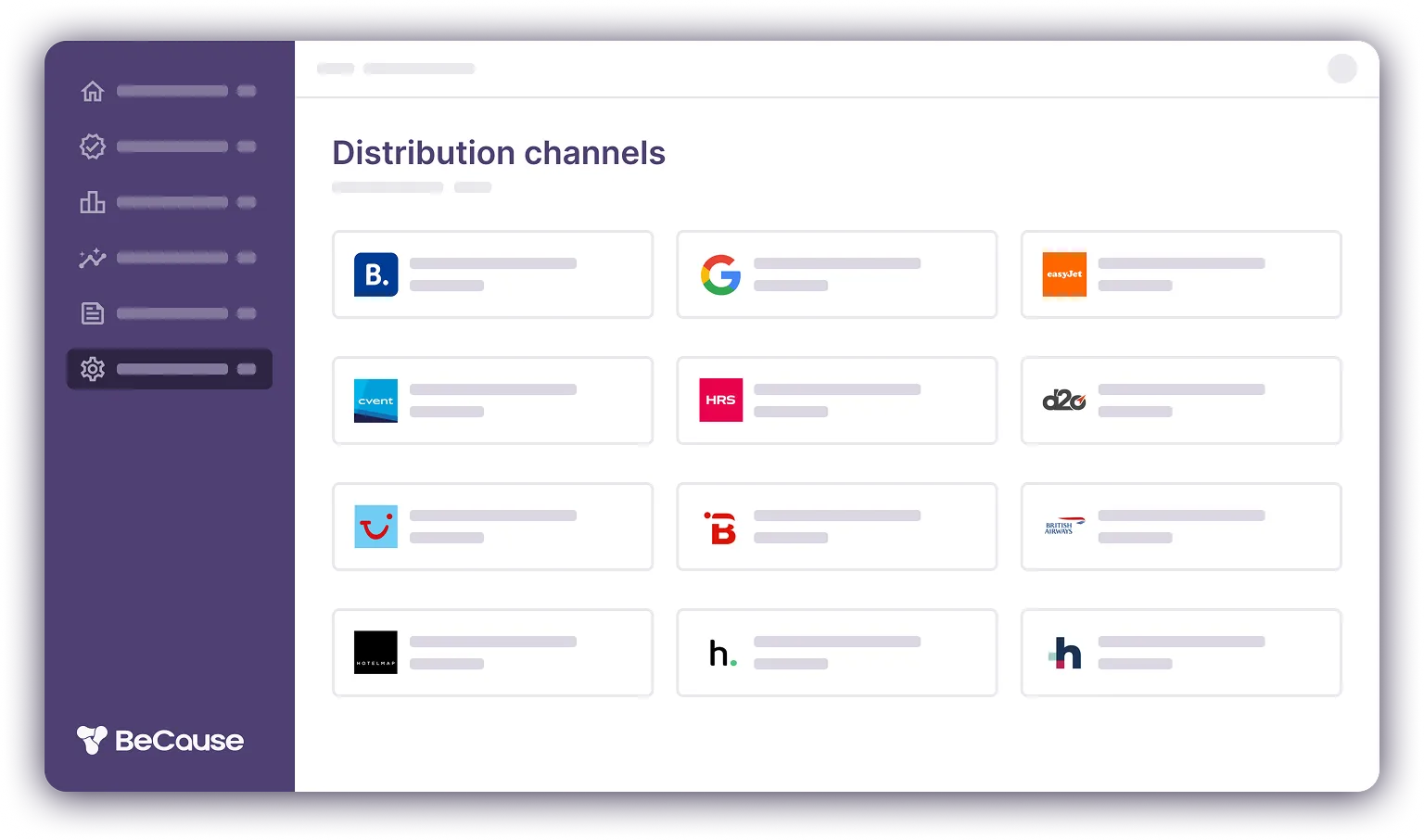
Task: Select the bar chart sidebar icon
Action: [93, 202]
